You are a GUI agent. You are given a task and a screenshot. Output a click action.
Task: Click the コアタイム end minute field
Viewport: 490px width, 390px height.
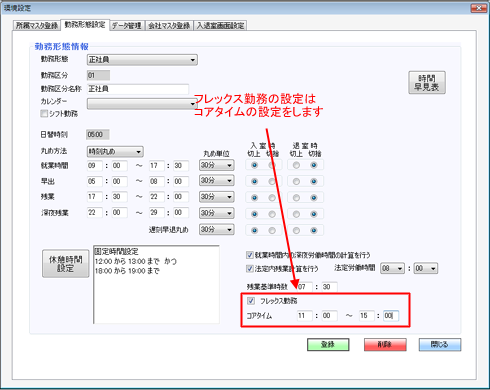[391, 316]
